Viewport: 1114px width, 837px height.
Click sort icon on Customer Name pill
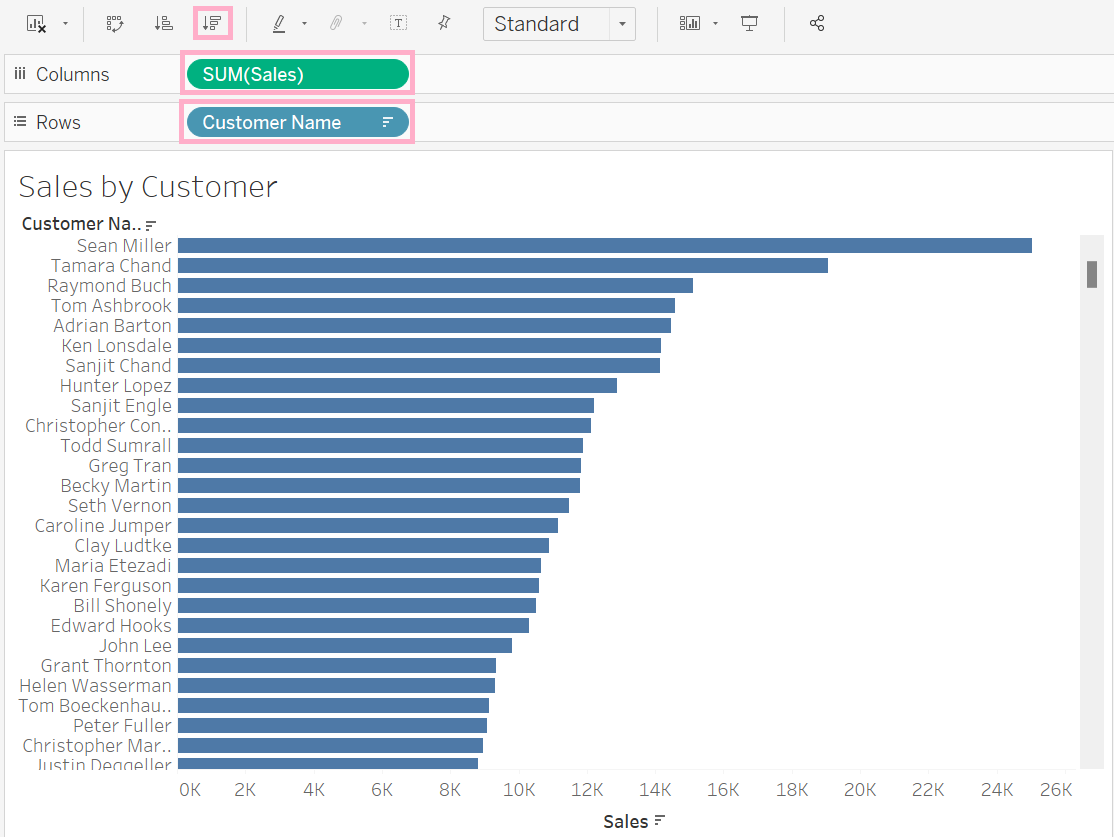tap(387, 122)
